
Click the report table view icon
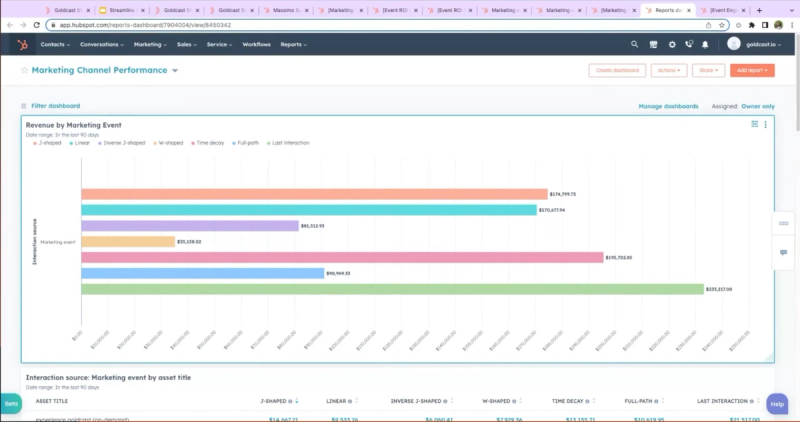[x=755, y=125]
